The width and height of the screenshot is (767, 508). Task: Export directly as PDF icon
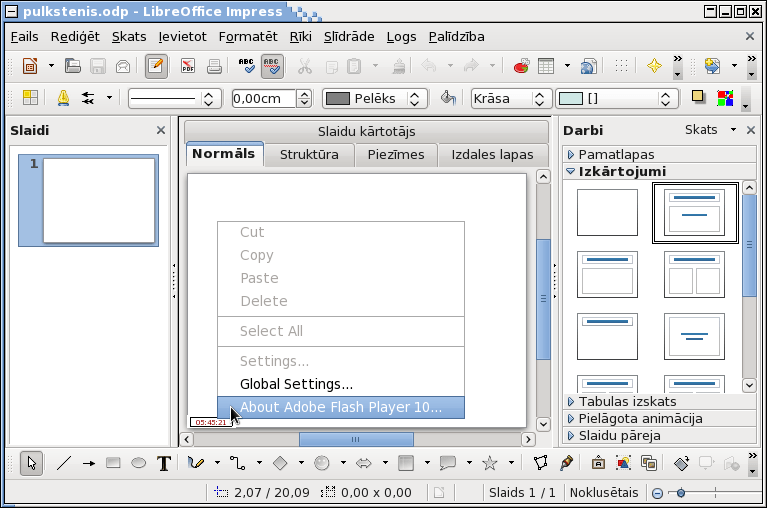(188, 66)
